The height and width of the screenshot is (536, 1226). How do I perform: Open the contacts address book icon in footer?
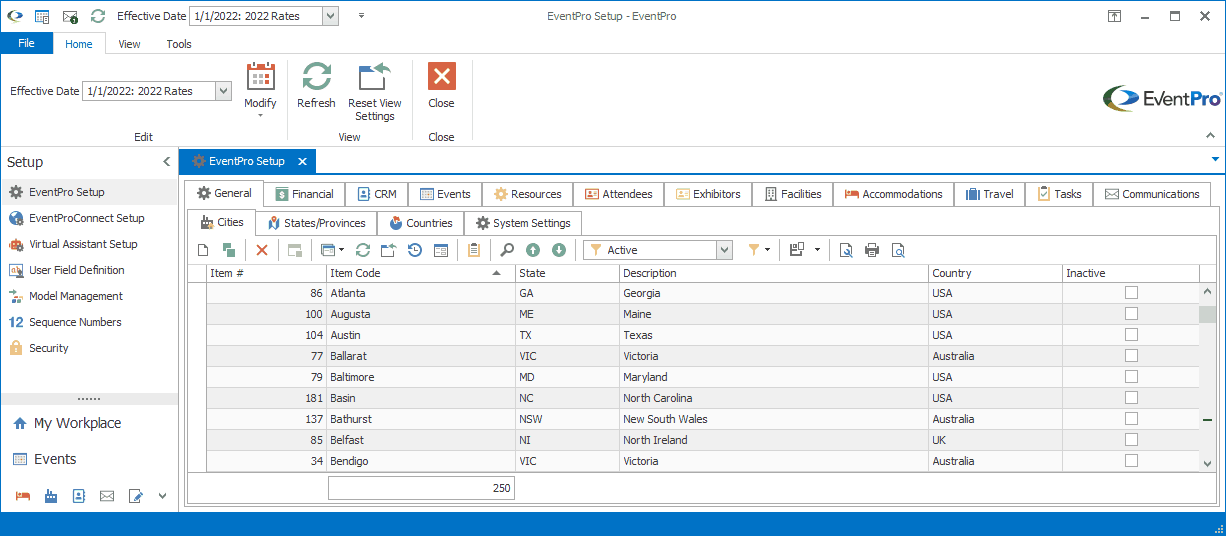(x=79, y=496)
